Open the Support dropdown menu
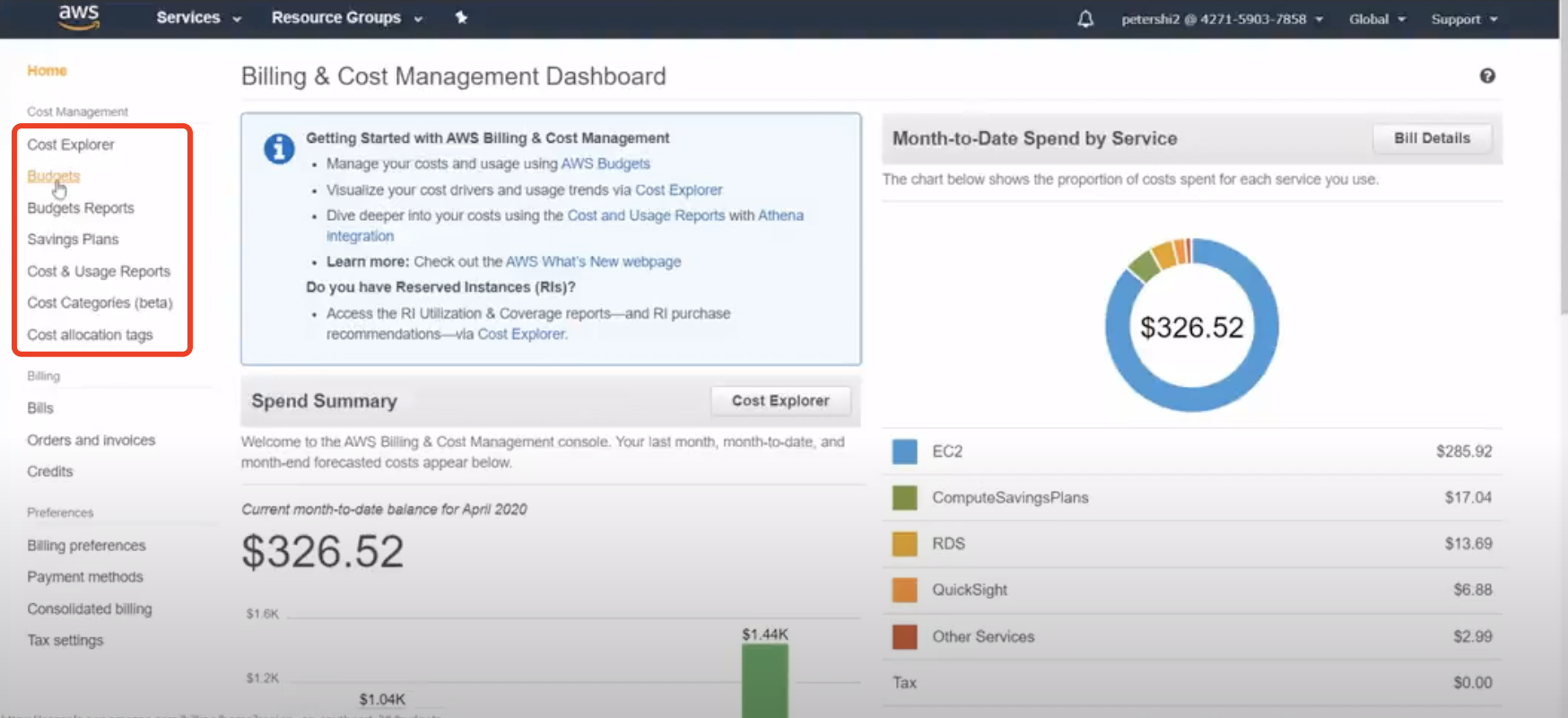Image resolution: width=1568 pixels, height=718 pixels. pos(1463,19)
